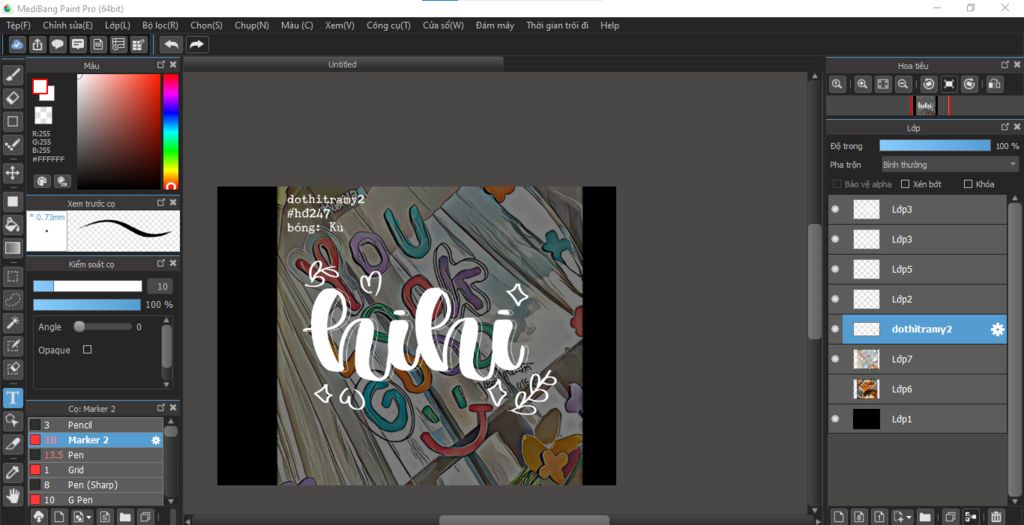Open brush add dropdown at brush panel bottom
This screenshot has height=525, width=1024.
pos(88,518)
